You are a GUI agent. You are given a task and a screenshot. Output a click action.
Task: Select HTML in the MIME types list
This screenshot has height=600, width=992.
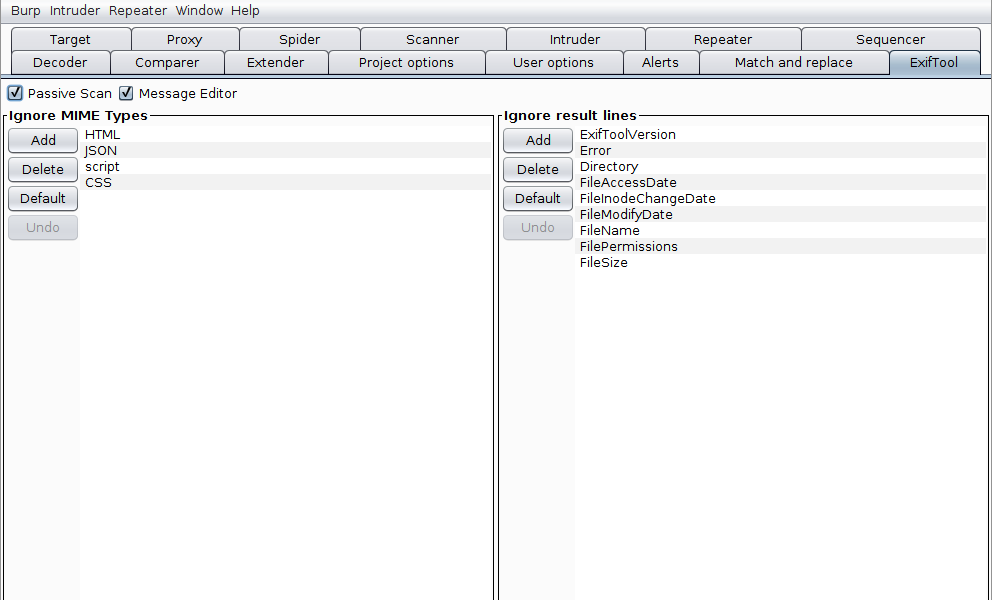point(286,134)
